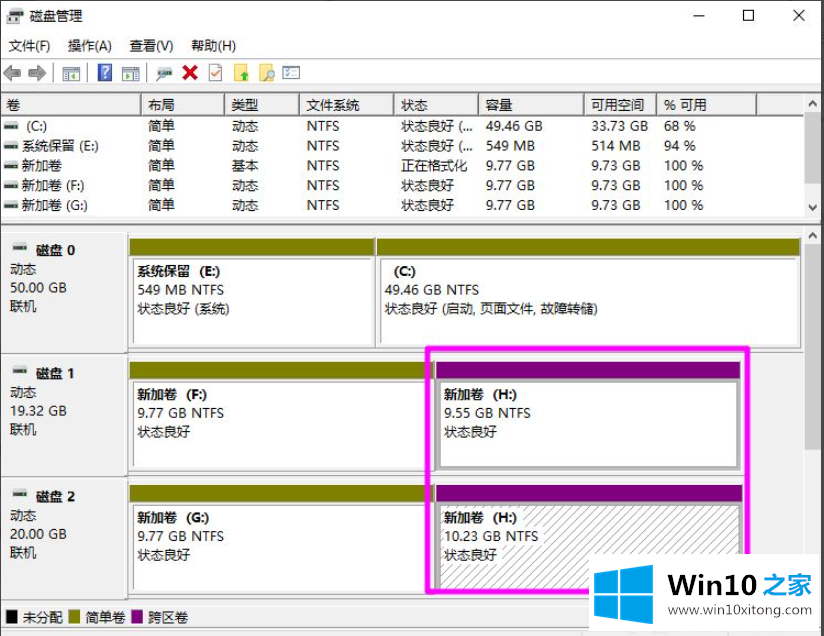
Task: Click the disk icon beside 磁盘 2
Action: 20,493
